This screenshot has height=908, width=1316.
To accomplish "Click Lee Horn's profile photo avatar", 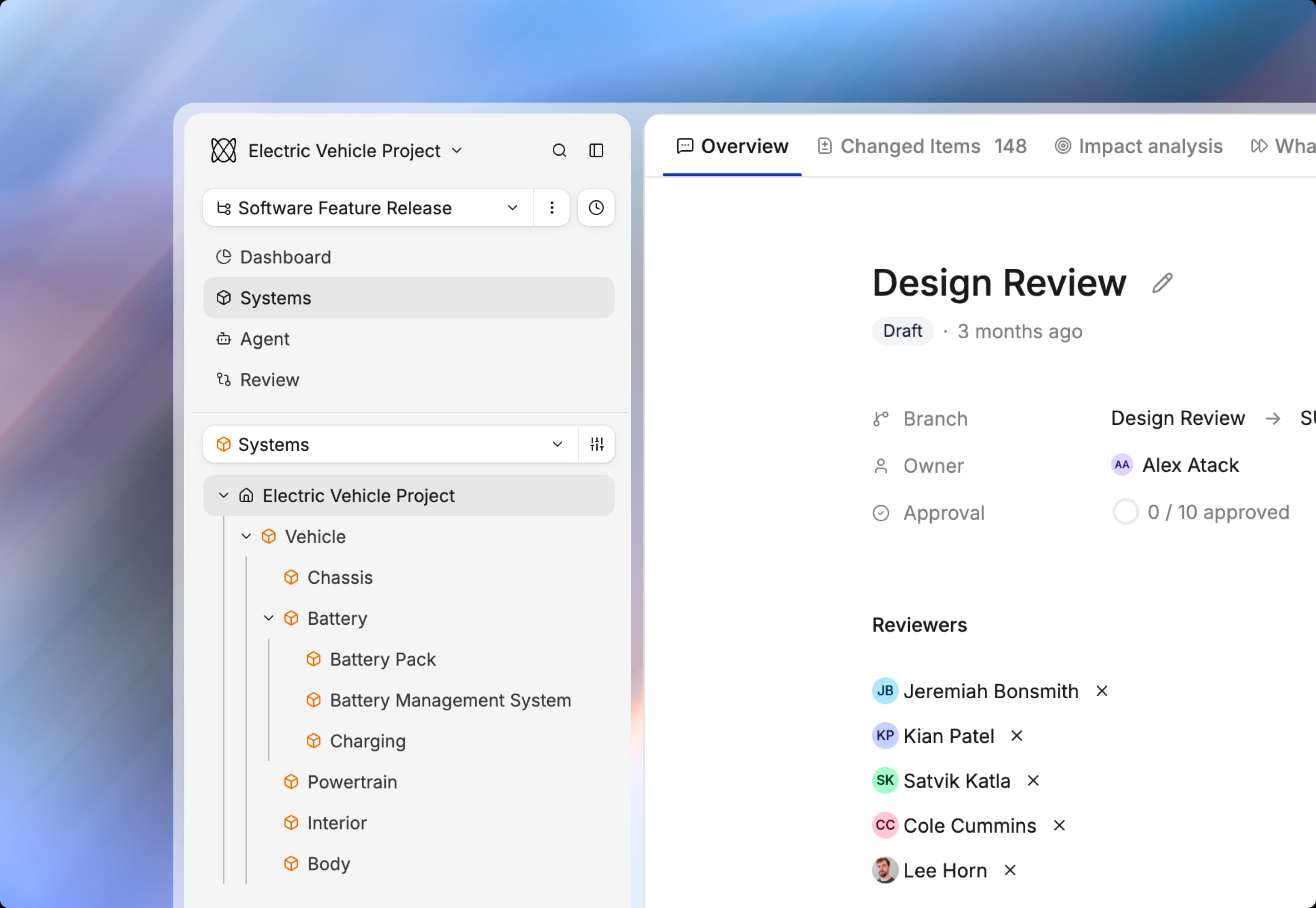I will [x=885, y=870].
